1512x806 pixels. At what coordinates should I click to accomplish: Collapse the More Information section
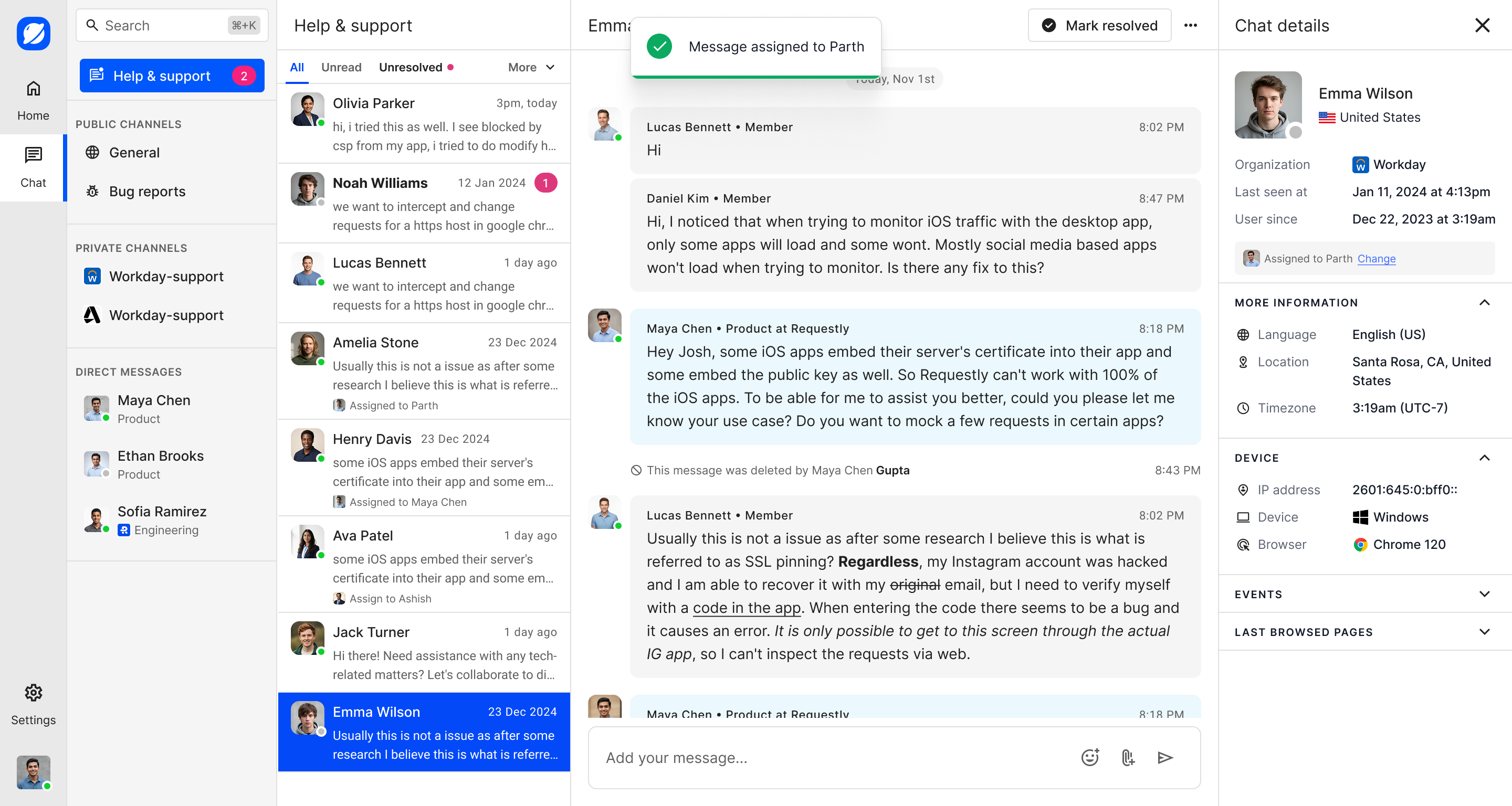[1484, 303]
